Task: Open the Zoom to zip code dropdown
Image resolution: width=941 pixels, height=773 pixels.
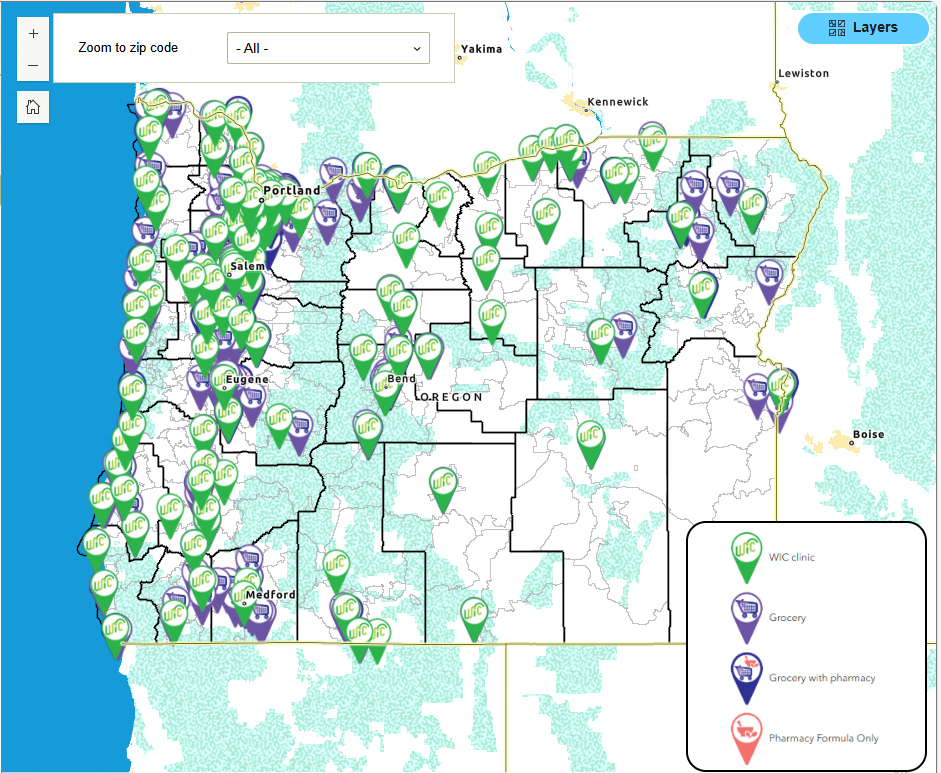Action: (328, 48)
